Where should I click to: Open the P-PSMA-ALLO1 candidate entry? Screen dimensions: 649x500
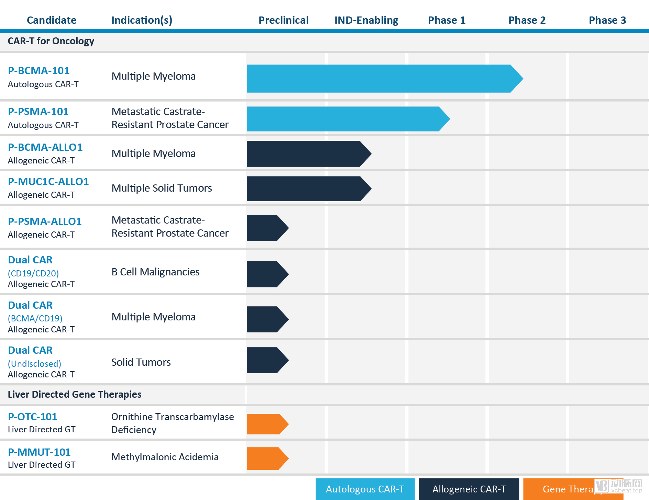point(45,221)
